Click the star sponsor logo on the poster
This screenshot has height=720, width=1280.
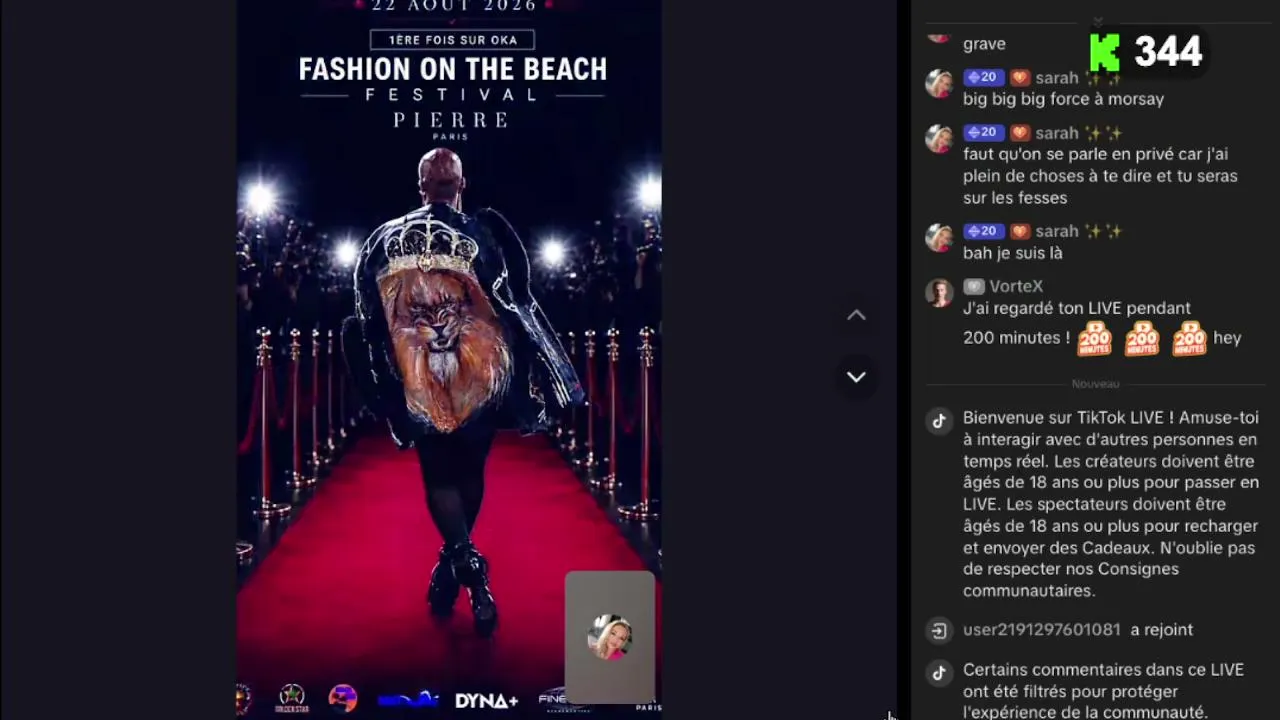pyautogui.click(x=292, y=698)
